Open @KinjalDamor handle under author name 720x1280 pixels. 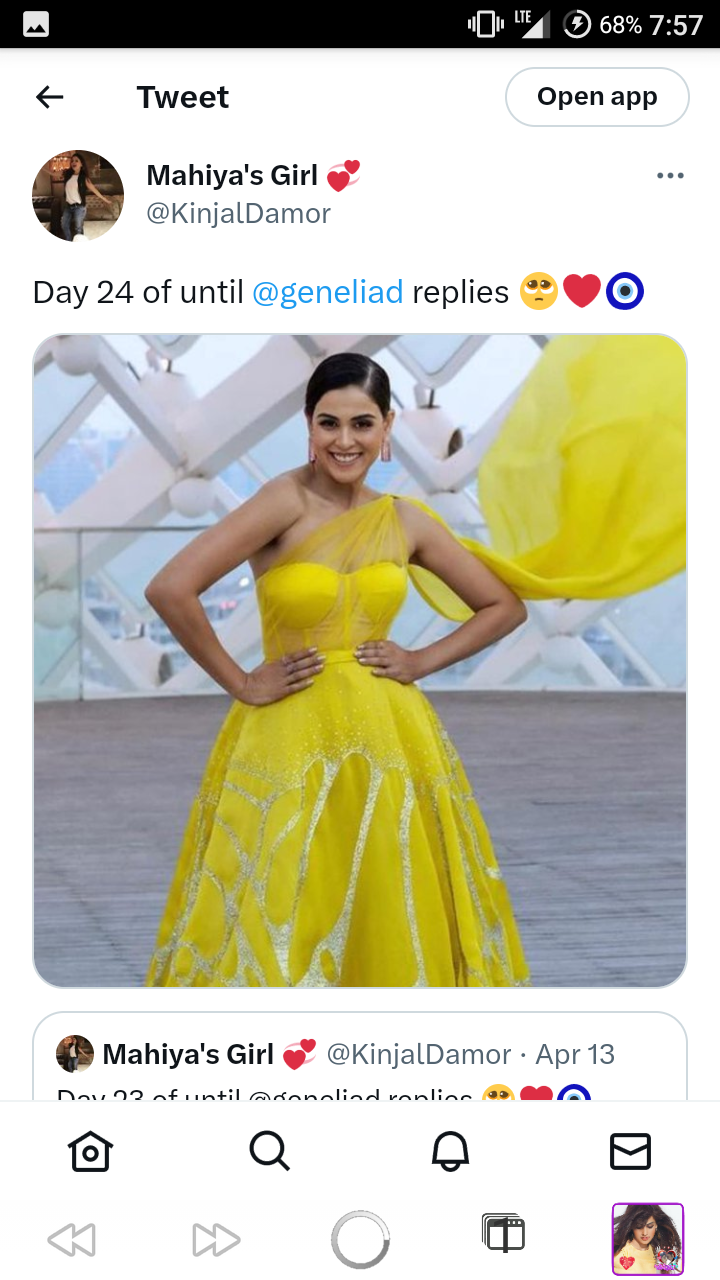[238, 214]
